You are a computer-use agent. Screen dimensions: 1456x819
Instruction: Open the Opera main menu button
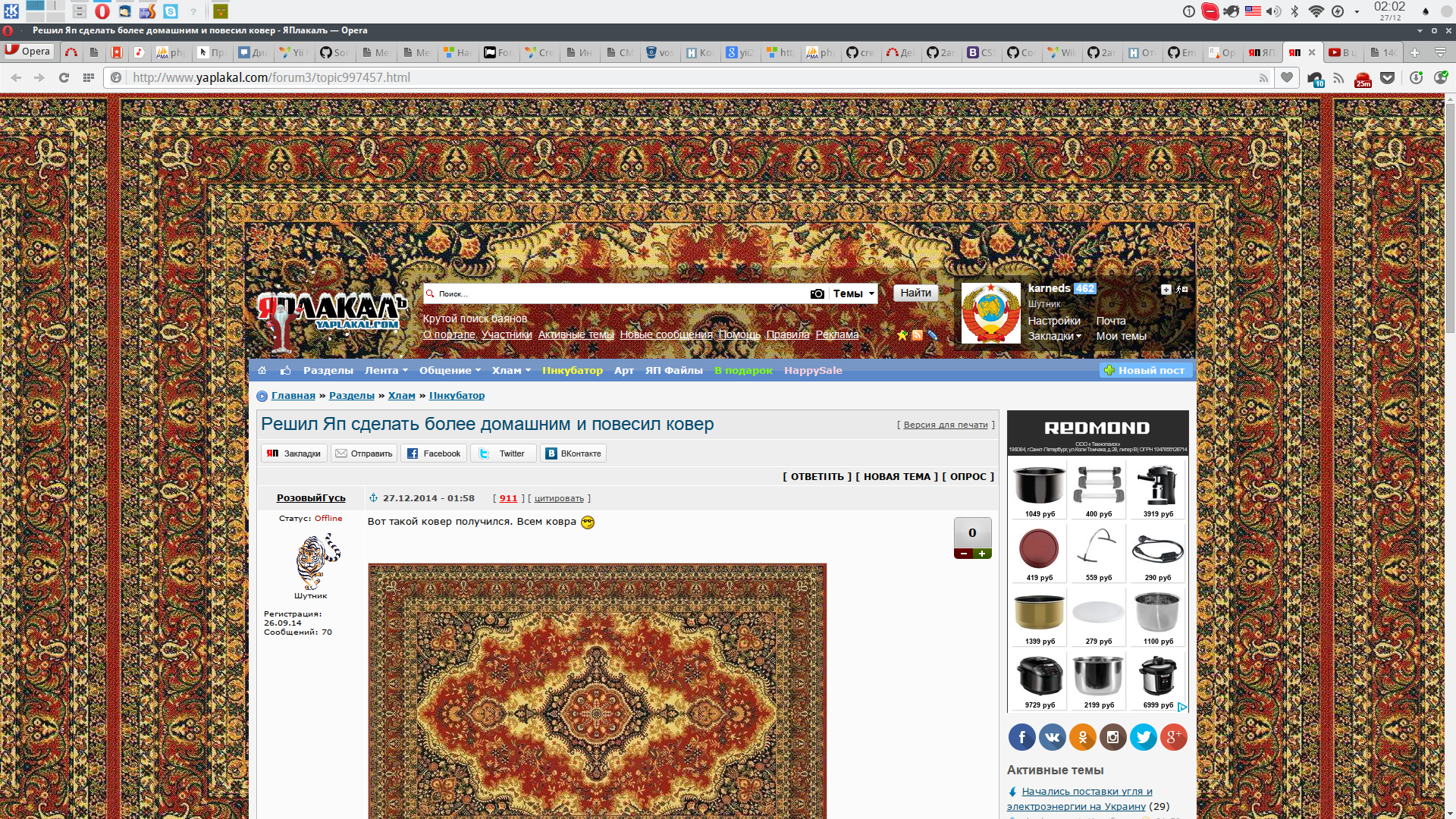pyautogui.click(x=28, y=52)
